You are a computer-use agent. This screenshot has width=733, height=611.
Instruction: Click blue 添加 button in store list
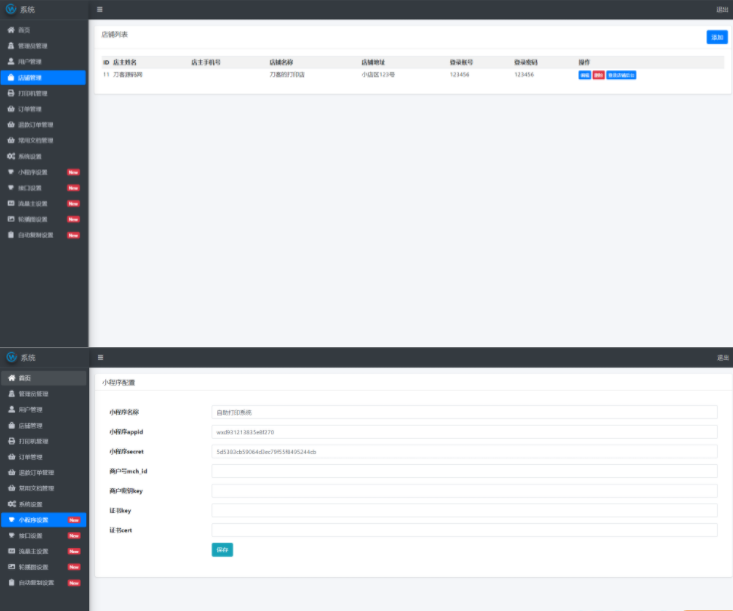click(717, 37)
